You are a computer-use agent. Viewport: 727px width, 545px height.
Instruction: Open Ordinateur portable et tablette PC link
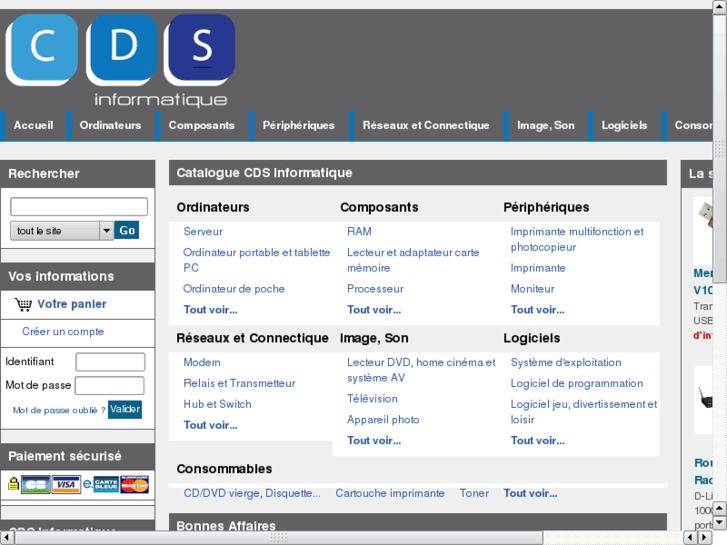[x=256, y=260]
